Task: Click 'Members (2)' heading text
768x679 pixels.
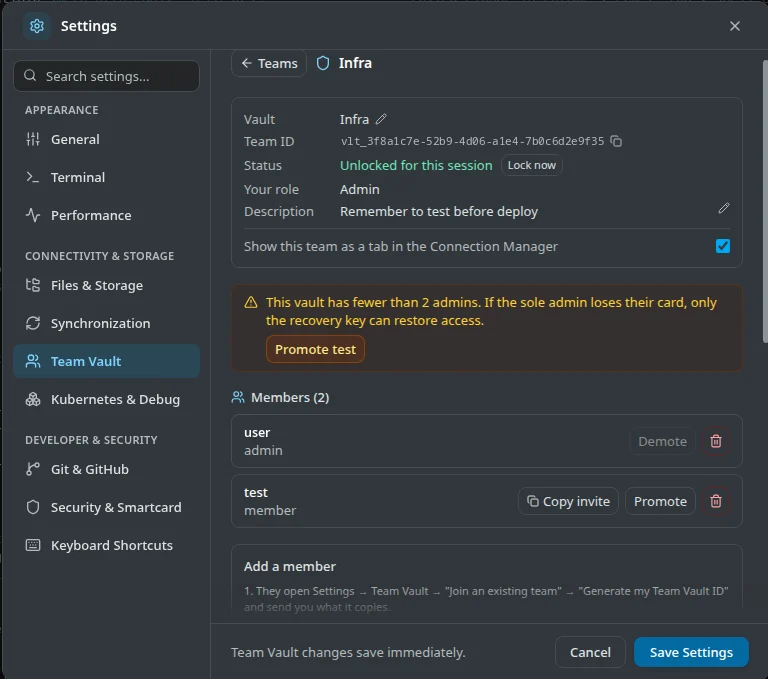Action: (x=290, y=397)
